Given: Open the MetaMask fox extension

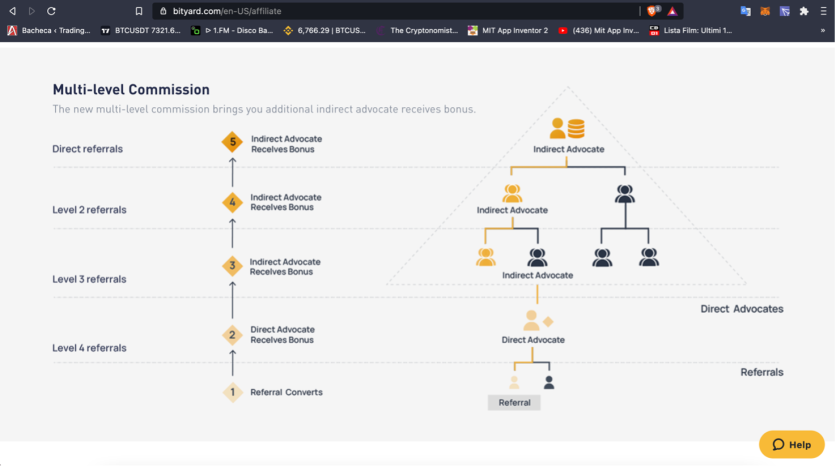Looking at the screenshot, I should tap(765, 11).
